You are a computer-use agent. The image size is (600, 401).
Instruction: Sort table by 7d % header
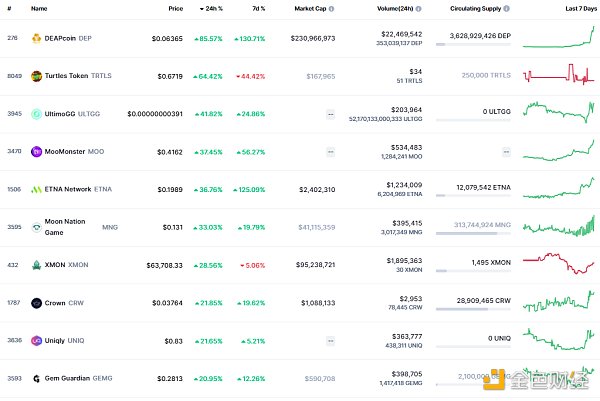point(258,8)
